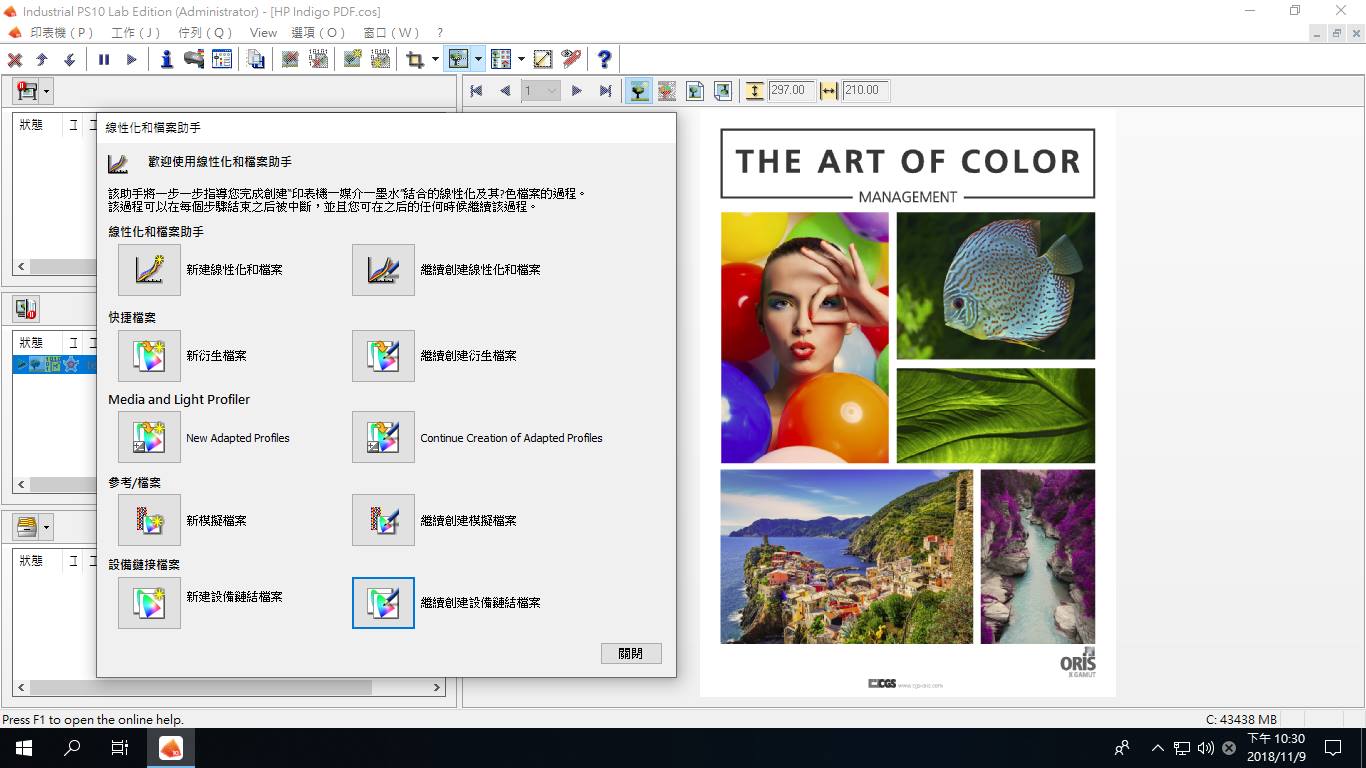Click The Art of Color preview image
The height and width of the screenshot is (768, 1366).
tap(907, 404)
